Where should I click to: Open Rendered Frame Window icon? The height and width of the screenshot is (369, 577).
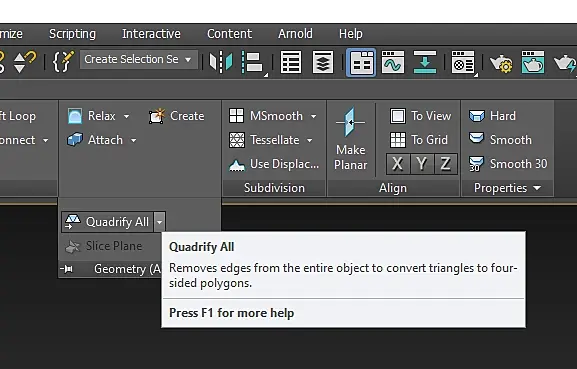click(x=532, y=62)
